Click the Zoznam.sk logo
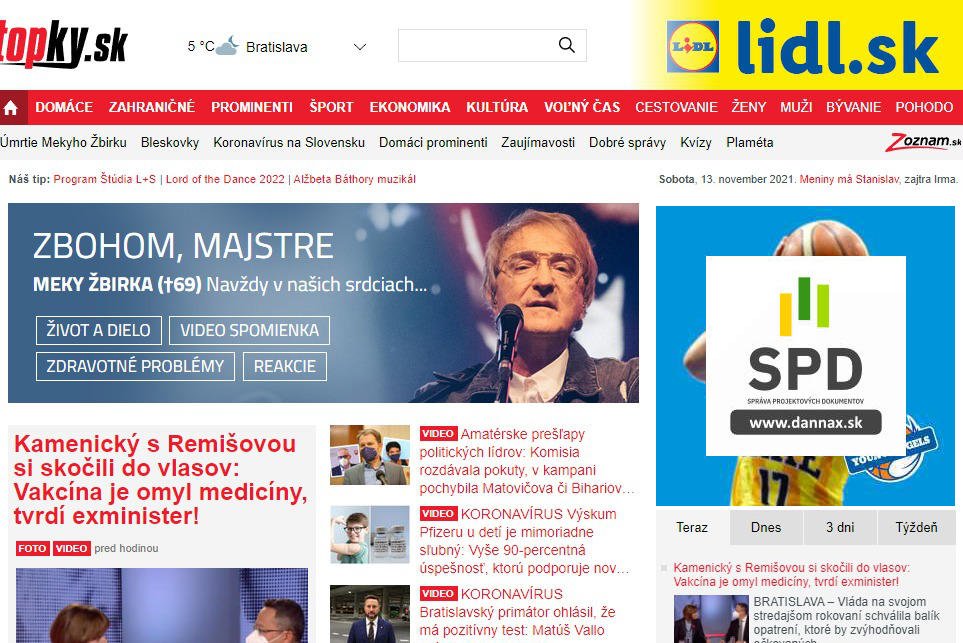Image resolution: width=963 pixels, height=643 pixels. pyautogui.click(x=922, y=142)
